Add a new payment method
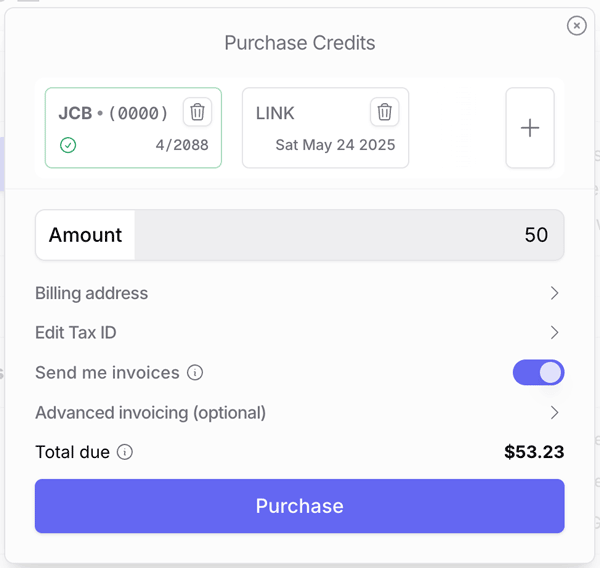The width and height of the screenshot is (600, 568). pyautogui.click(x=530, y=128)
